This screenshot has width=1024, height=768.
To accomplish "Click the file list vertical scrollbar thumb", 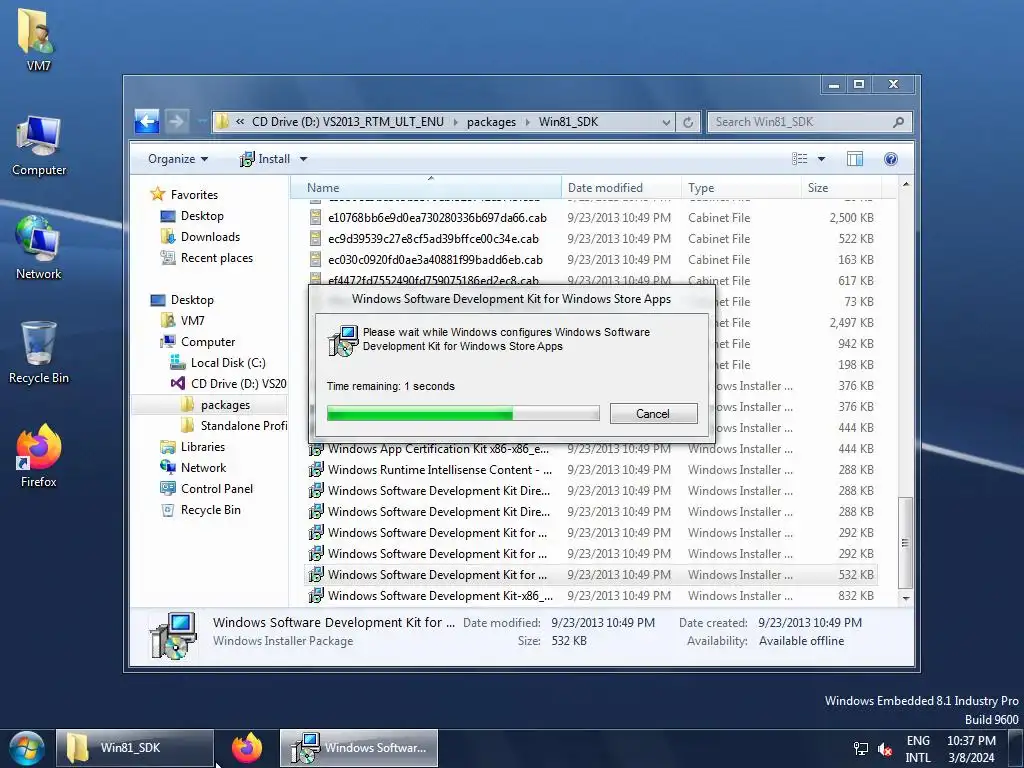I will [905, 542].
